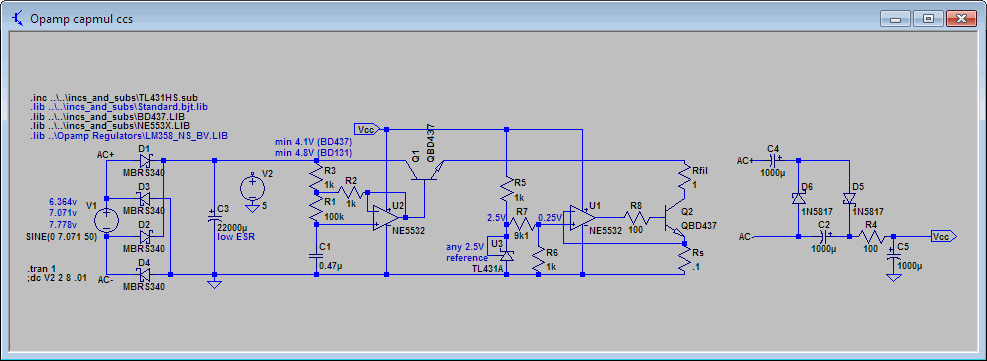Image resolution: width=987 pixels, height=361 pixels.
Task: Click the '.tran 1' simulation directive
Action: pyautogui.click(x=43, y=269)
